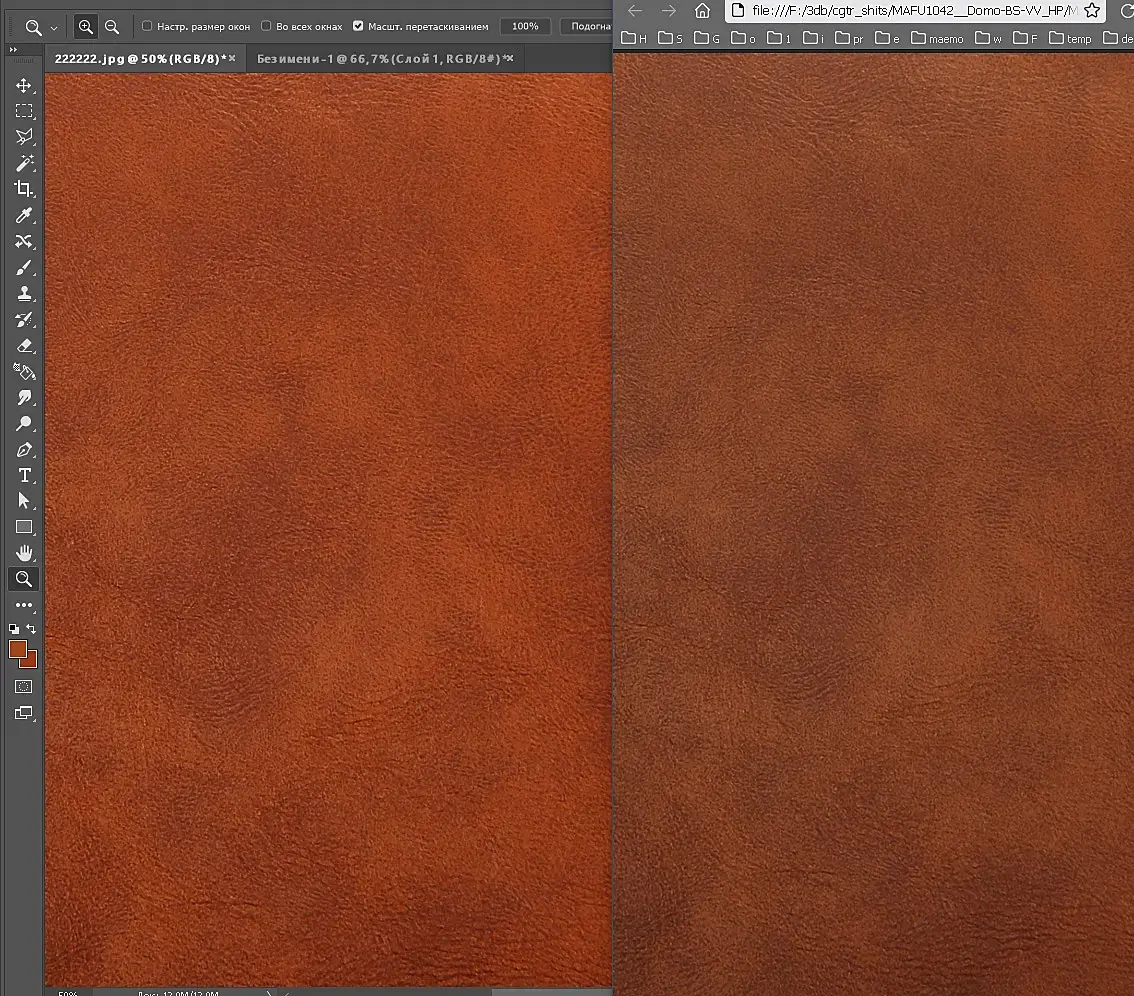Select the Zoom tool in the toolbox
This screenshot has height=996, width=1134.
[24, 579]
